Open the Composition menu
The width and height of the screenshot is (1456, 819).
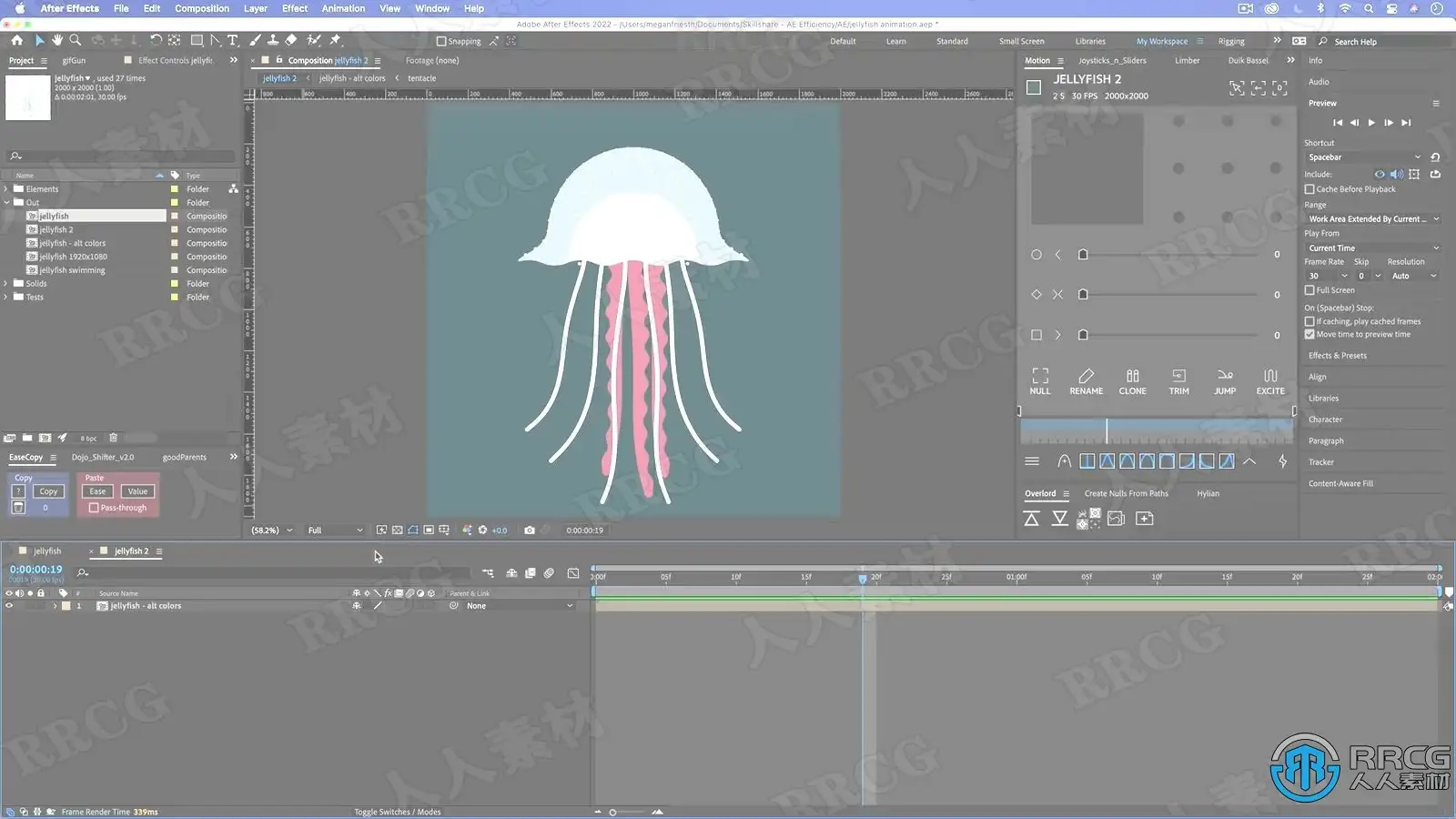[x=201, y=8]
